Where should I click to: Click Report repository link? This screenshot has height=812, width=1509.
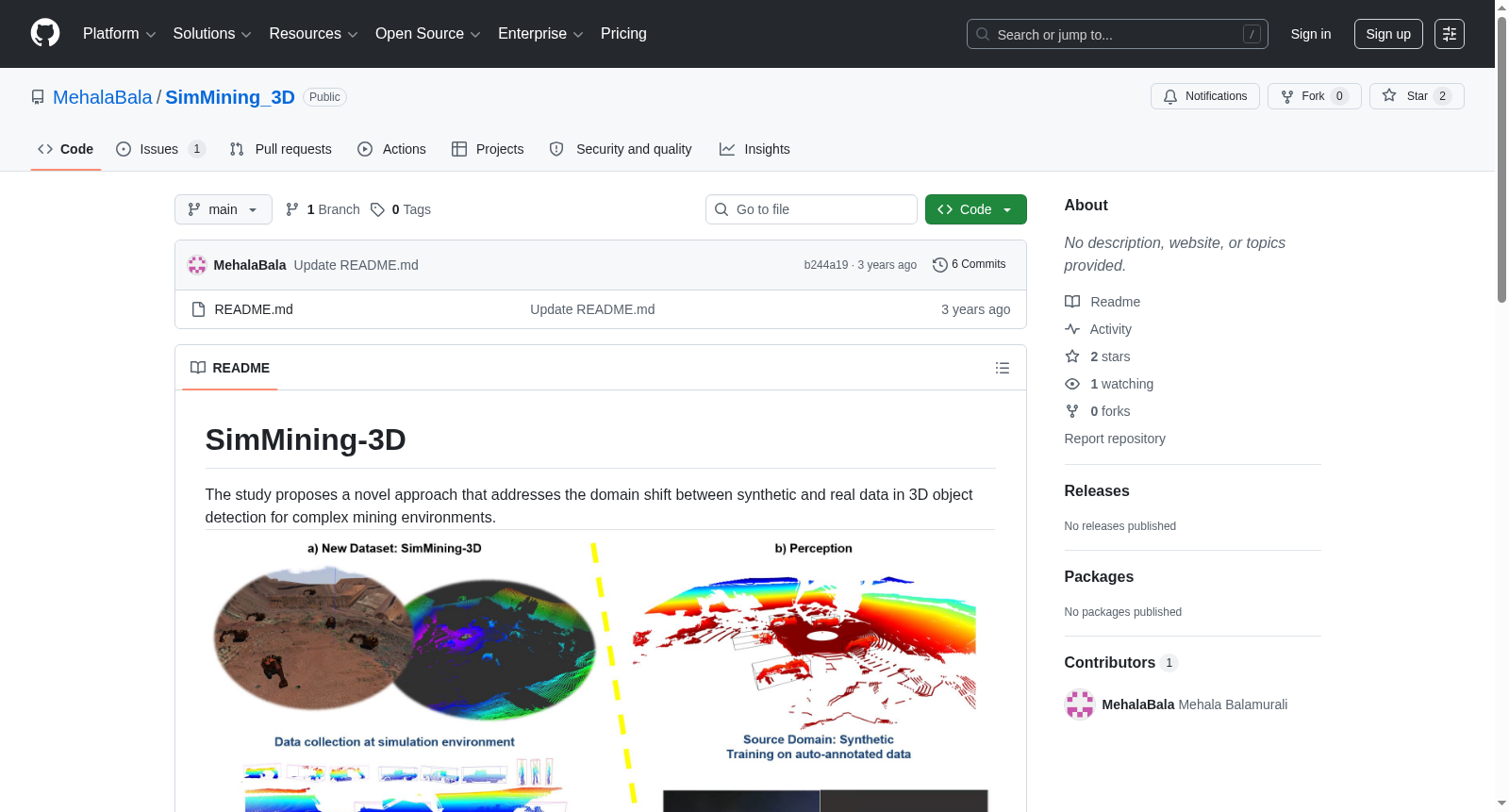pyautogui.click(x=1115, y=439)
